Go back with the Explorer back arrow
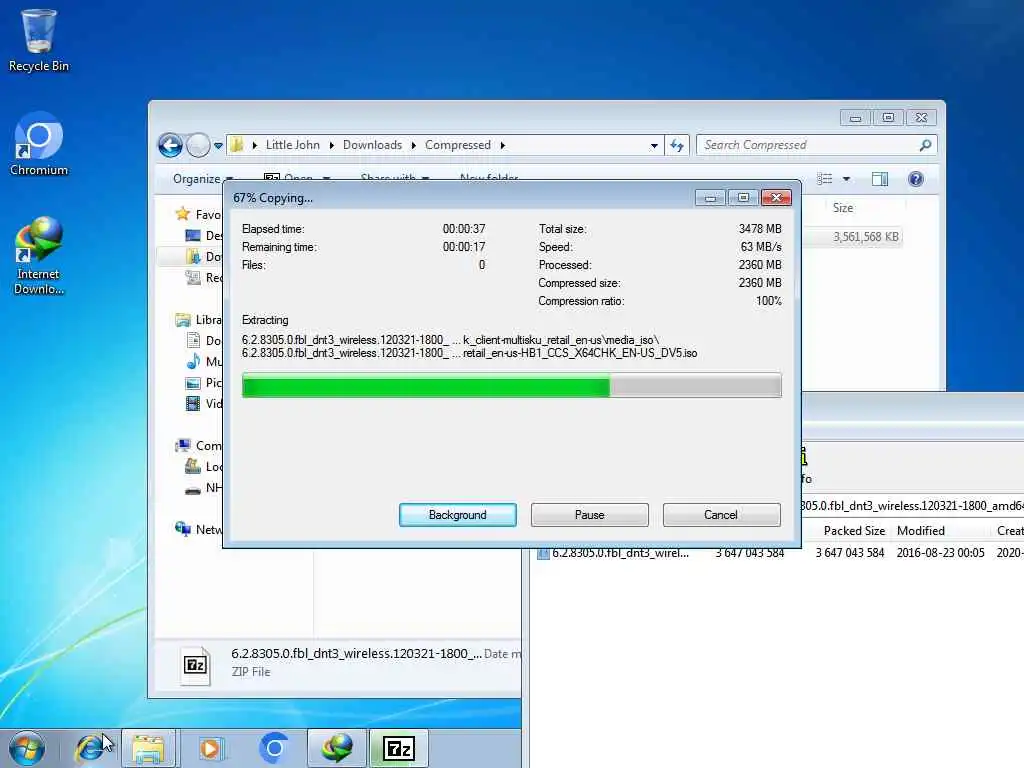Viewport: 1024px width, 768px height. pyautogui.click(x=170, y=145)
